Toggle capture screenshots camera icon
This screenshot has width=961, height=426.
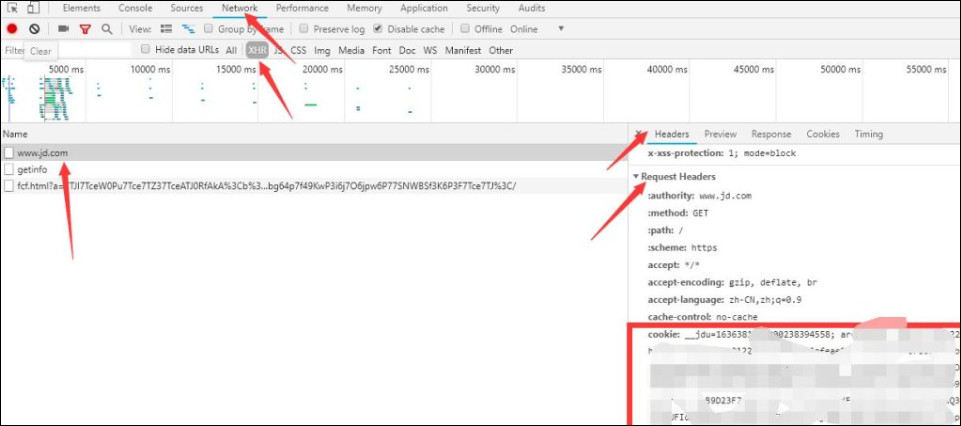point(63,29)
